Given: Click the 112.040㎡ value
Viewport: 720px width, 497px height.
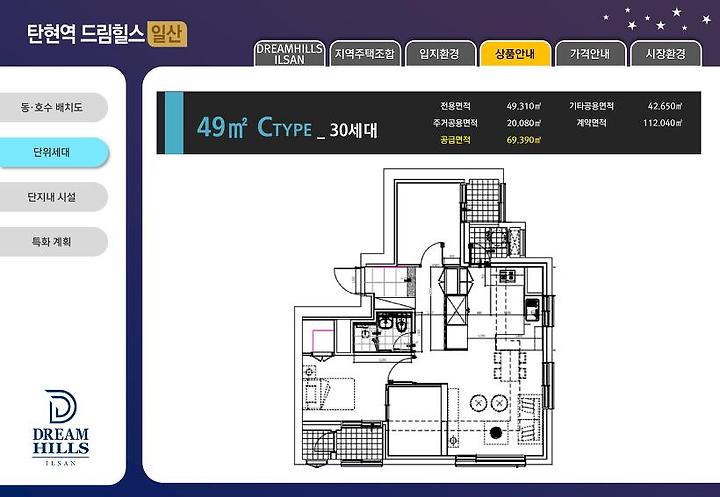Looking at the screenshot, I should (x=663, y=123).
